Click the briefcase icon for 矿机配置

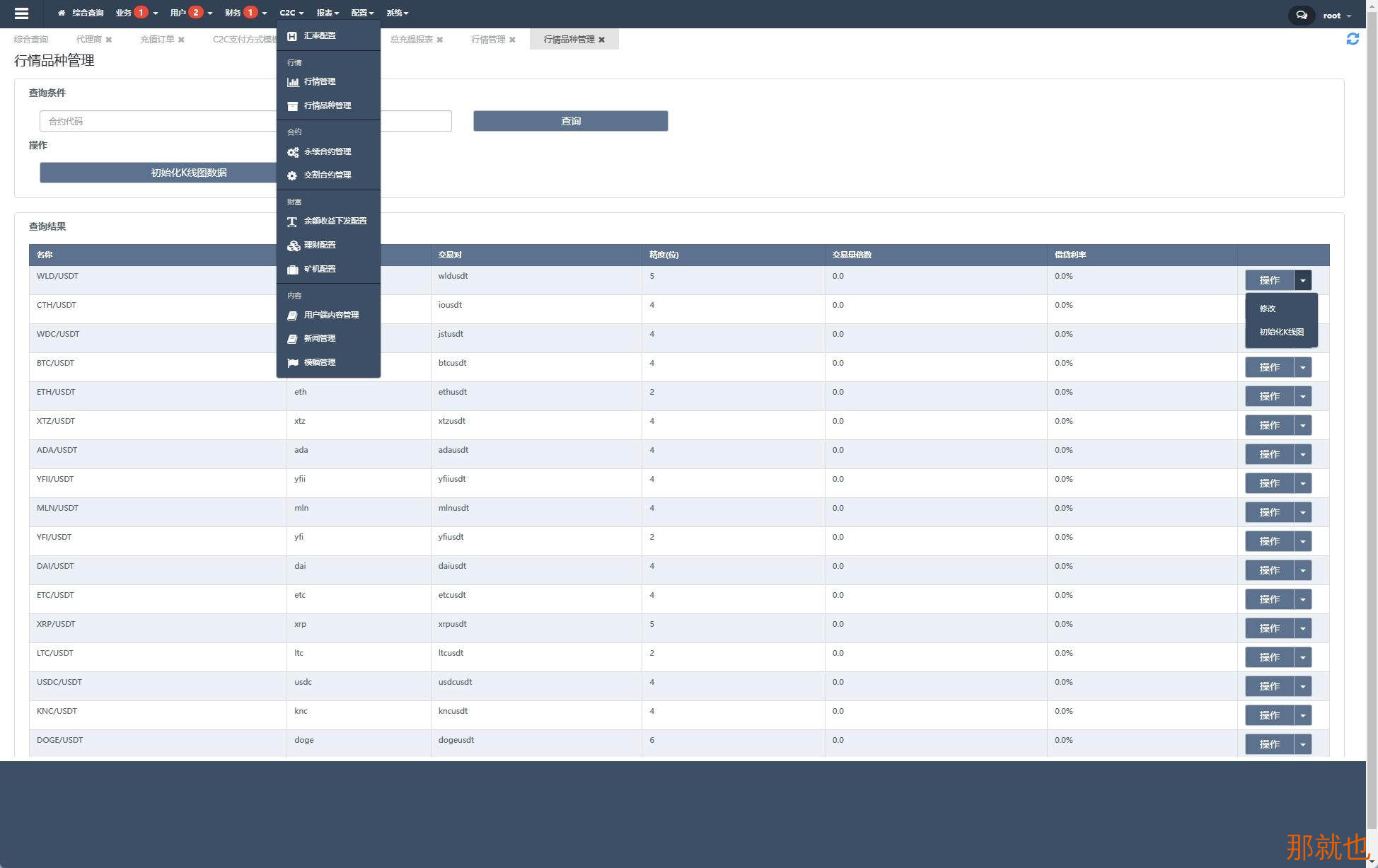pos(292,270)
